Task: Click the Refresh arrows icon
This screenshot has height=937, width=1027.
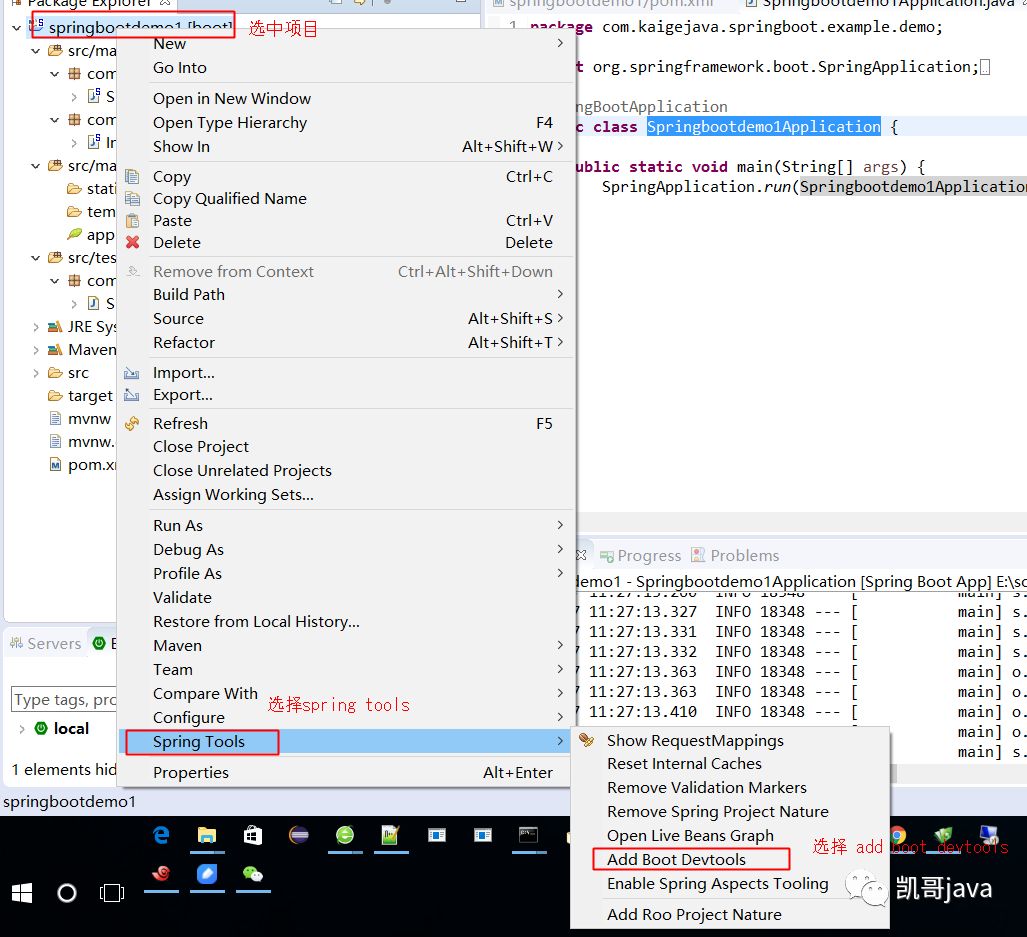Action: 132,424
